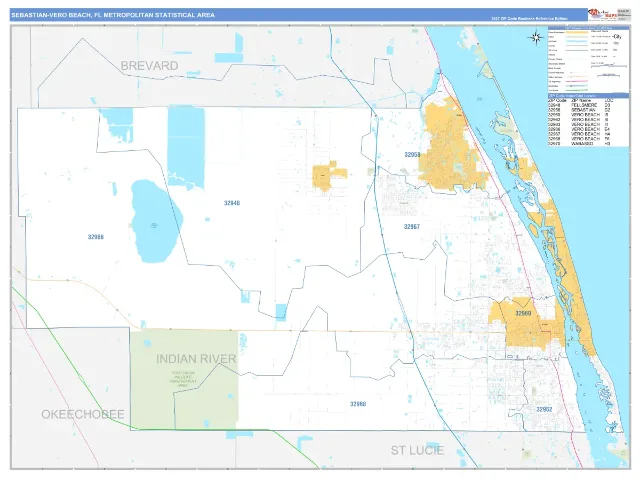This screenshot has width=640, height=480.
Task: Click ZIP code label 32967
Action: click(411, 227)
